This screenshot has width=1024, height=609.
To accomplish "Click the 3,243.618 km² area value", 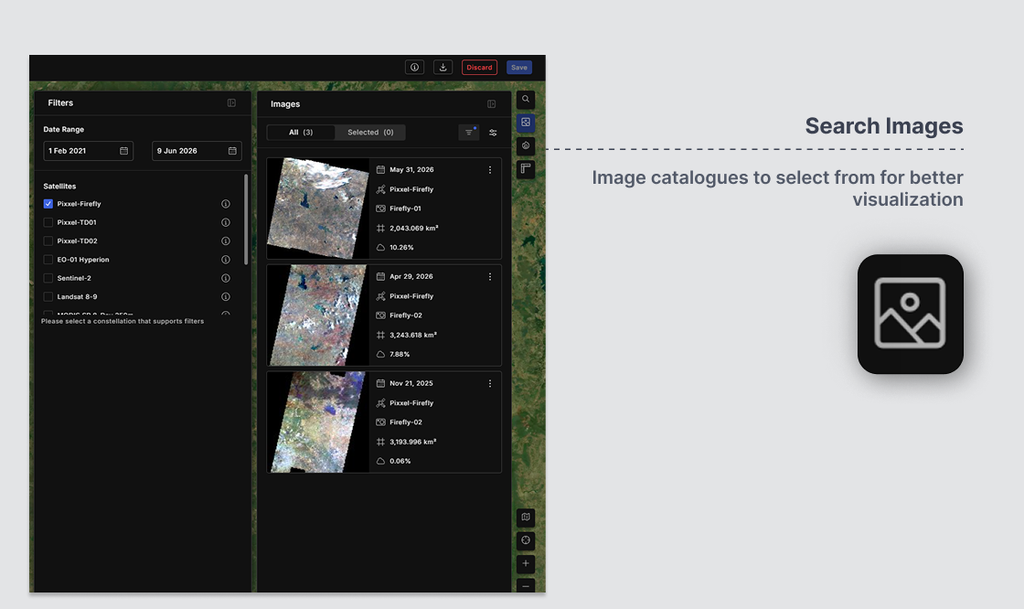I will point(413,335).
